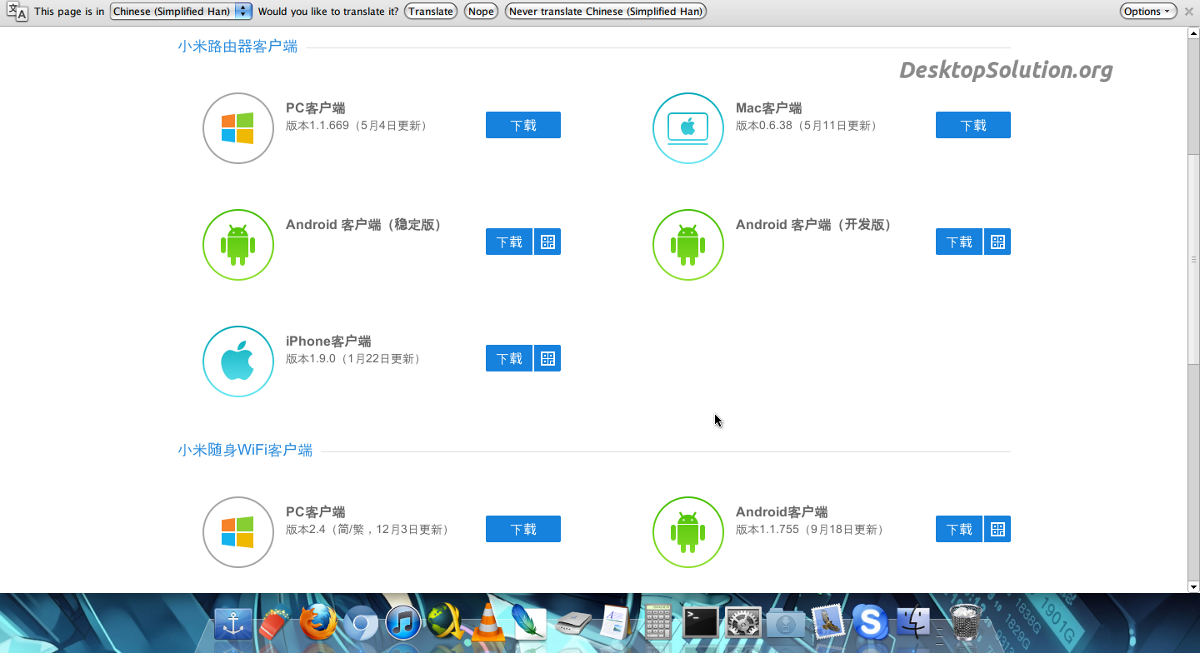
Task: Click the iPhone client Apple logo icon
Action: click(238, 362)
